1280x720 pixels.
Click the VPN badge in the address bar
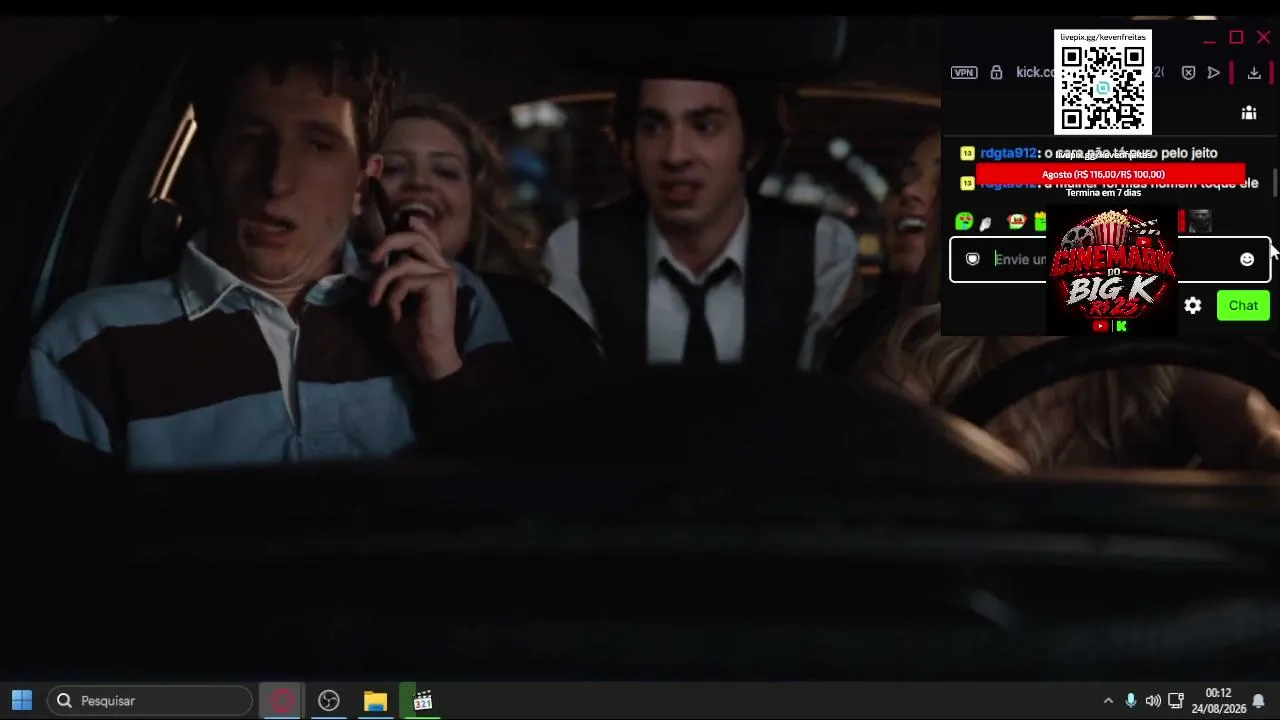964,72
